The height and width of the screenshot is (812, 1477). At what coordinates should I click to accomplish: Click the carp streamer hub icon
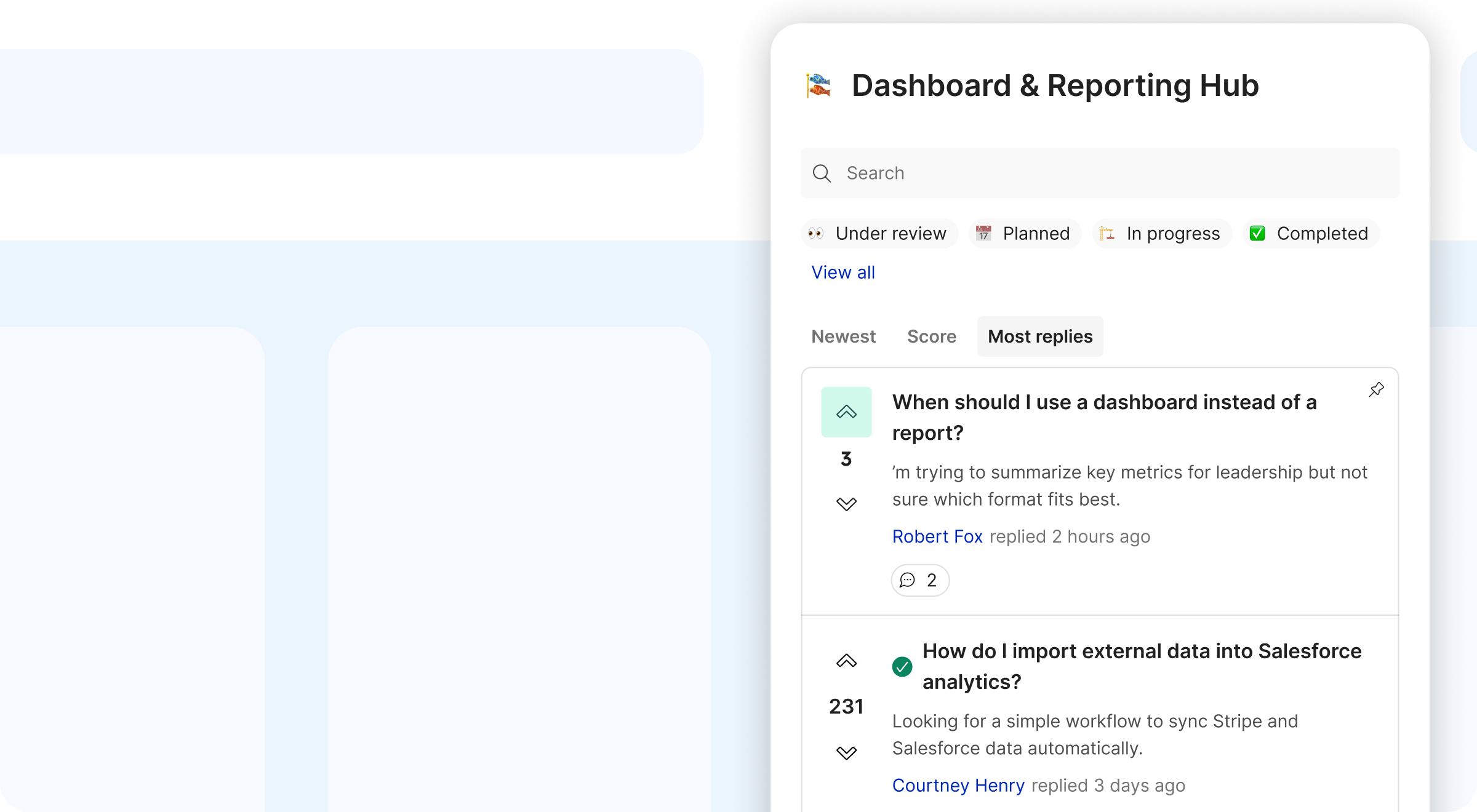pyautogui.click(x=819, y=86)
